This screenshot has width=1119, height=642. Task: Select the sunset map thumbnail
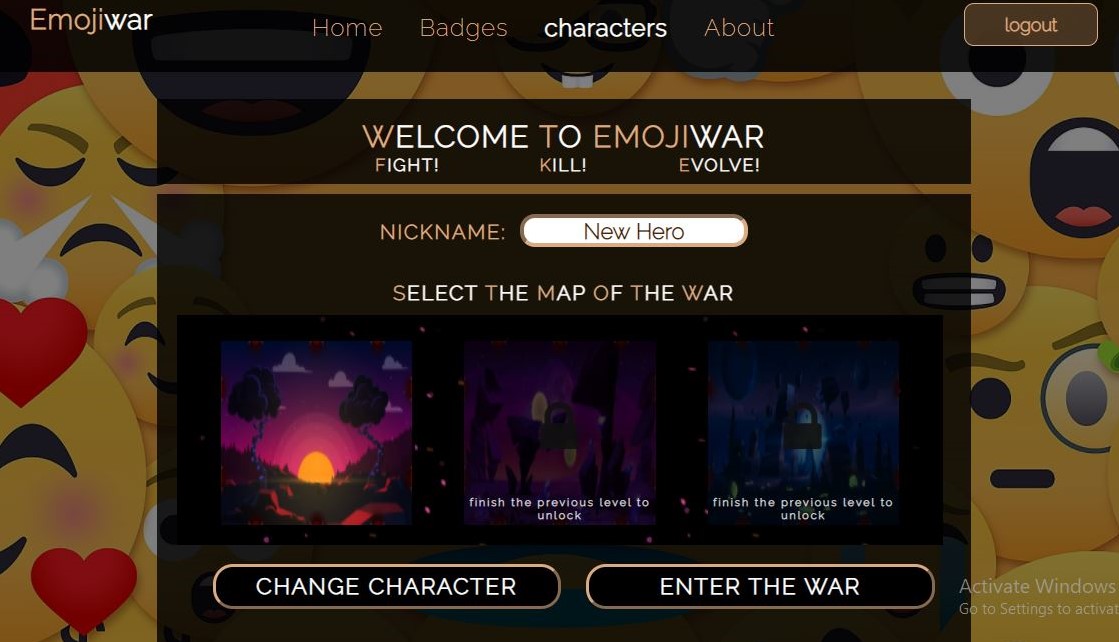316,432
